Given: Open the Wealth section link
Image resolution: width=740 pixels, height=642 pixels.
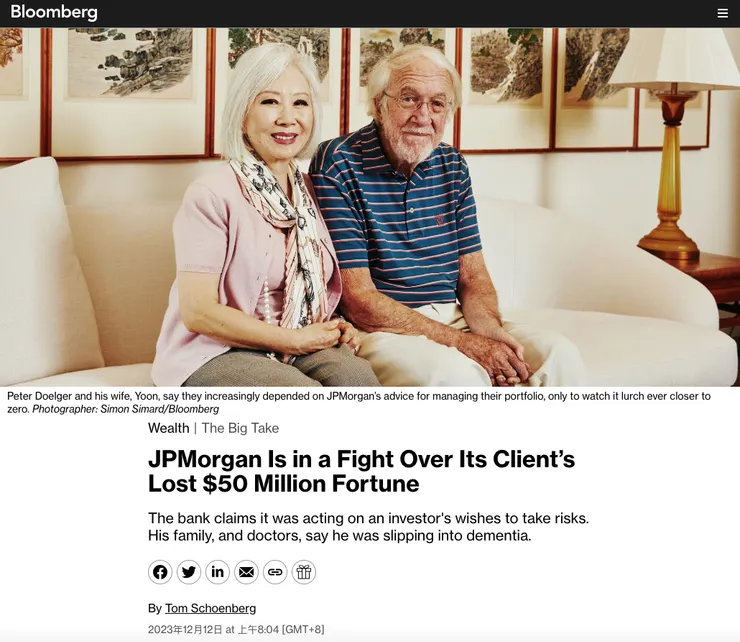Looking at the screenshot, I should coord(168,428).
